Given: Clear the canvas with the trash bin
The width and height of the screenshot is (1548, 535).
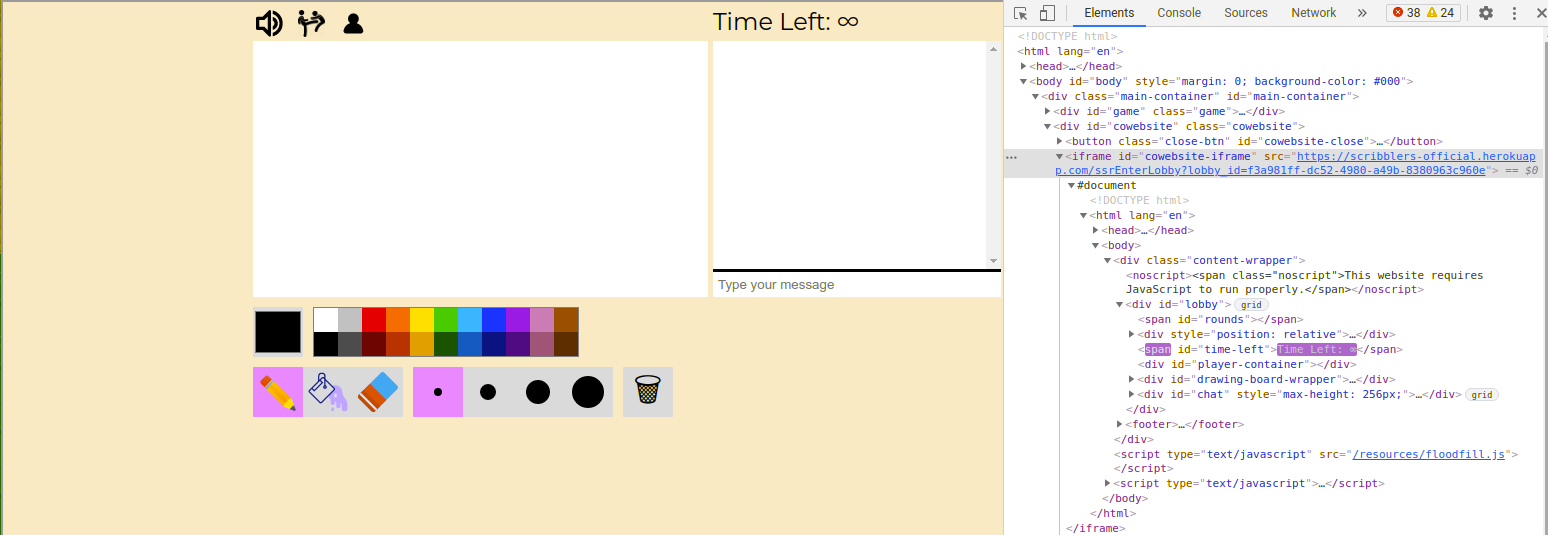Looking at the screenshot, I should 648,392.
